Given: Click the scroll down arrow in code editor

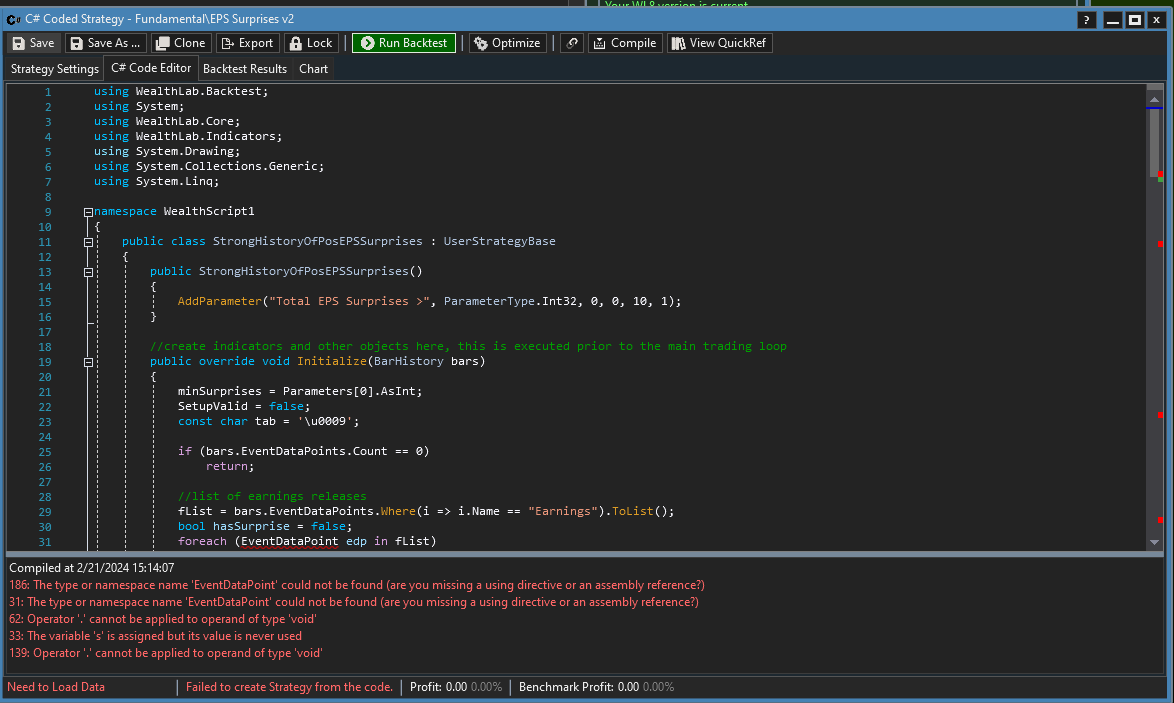Looking at the screenshot, I should tap(1154, 541).
